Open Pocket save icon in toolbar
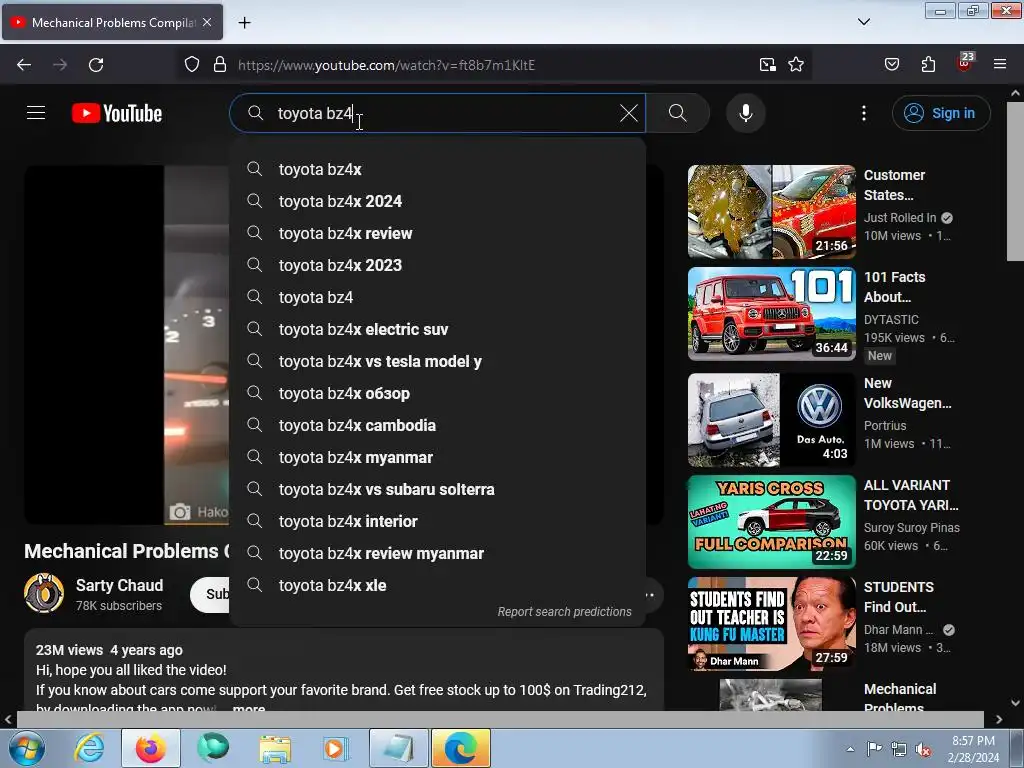 [x=891, y=65]
